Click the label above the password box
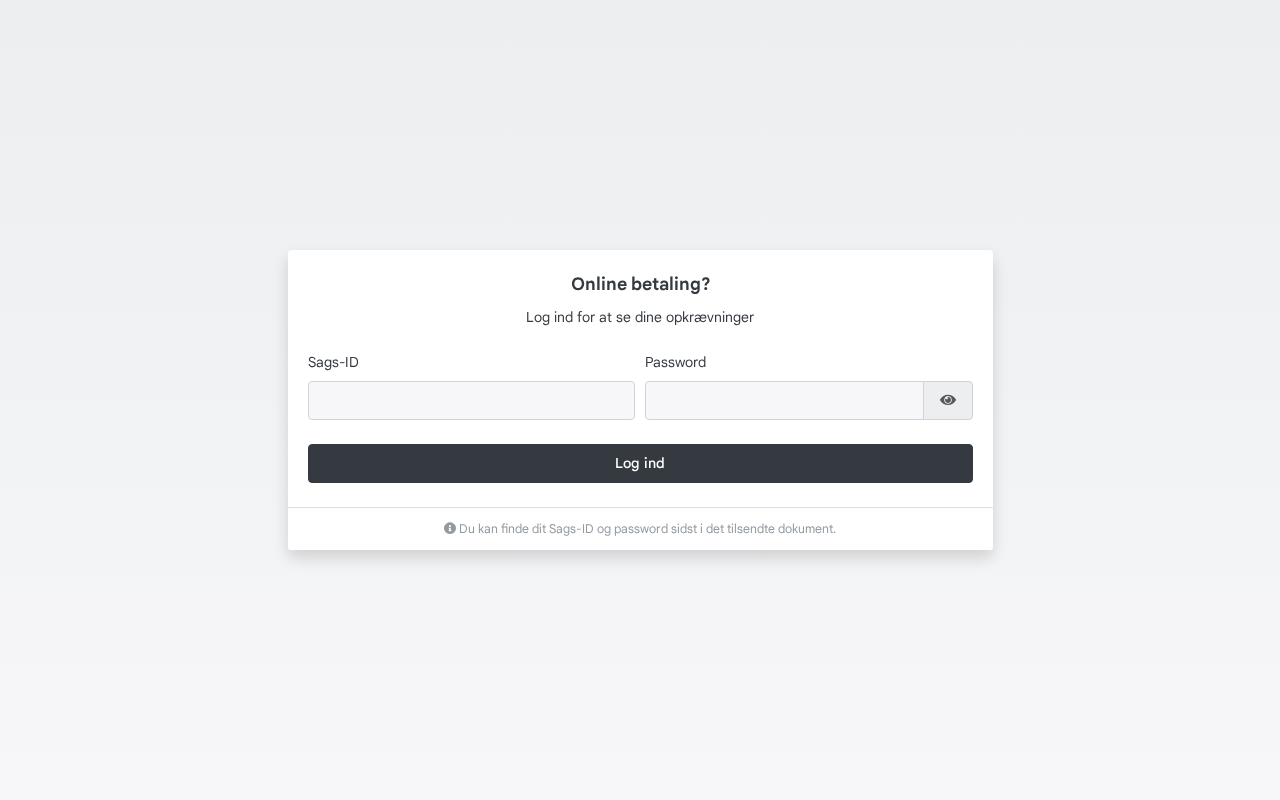This screenshot has width=1280, height=800. coord(675,362)
